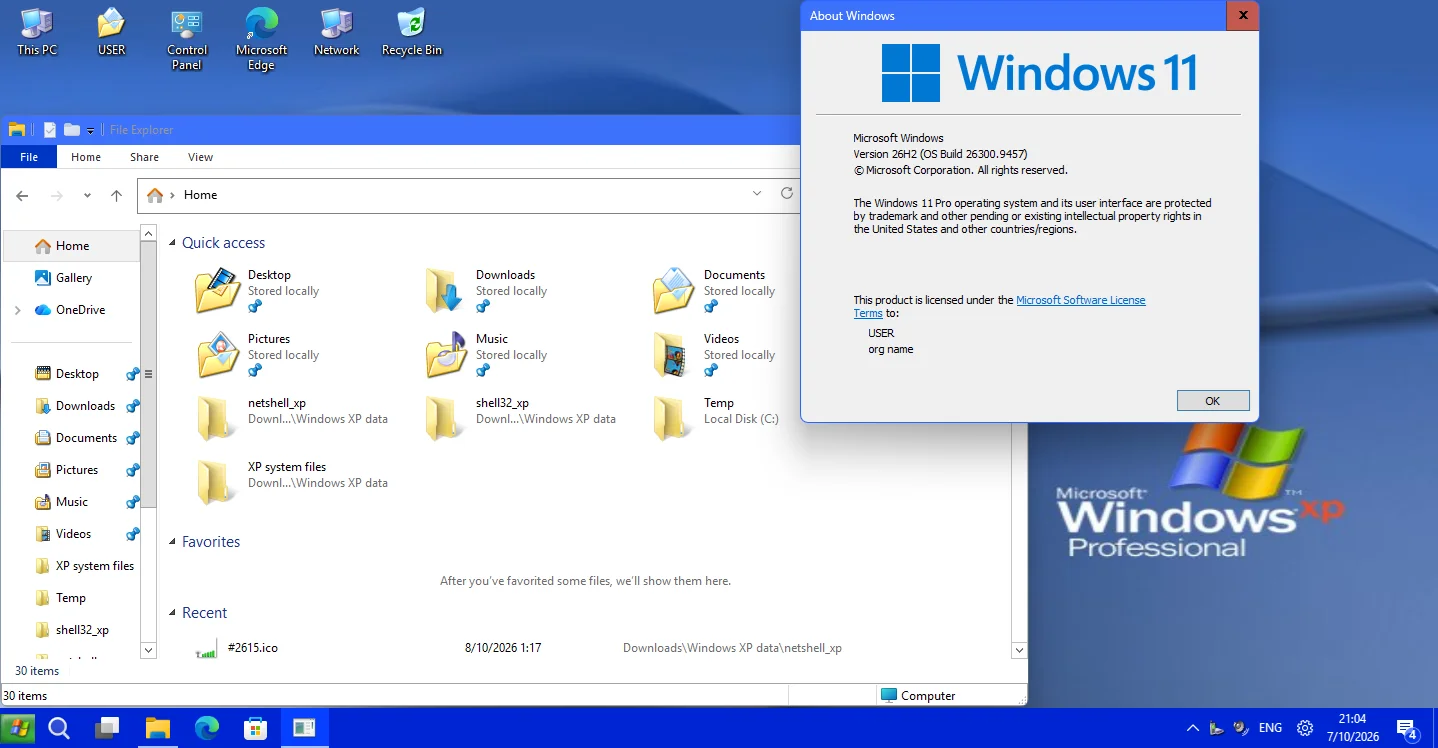The height and width of the screenshot is (748, 1438).
Task: Select the shell32_xp folder tile
Action: [x=519, y=418]
